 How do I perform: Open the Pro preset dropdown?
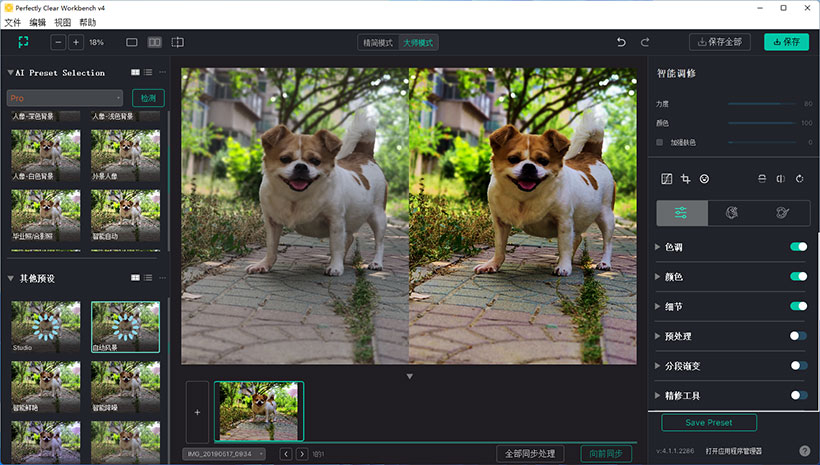tap(65, 98)
